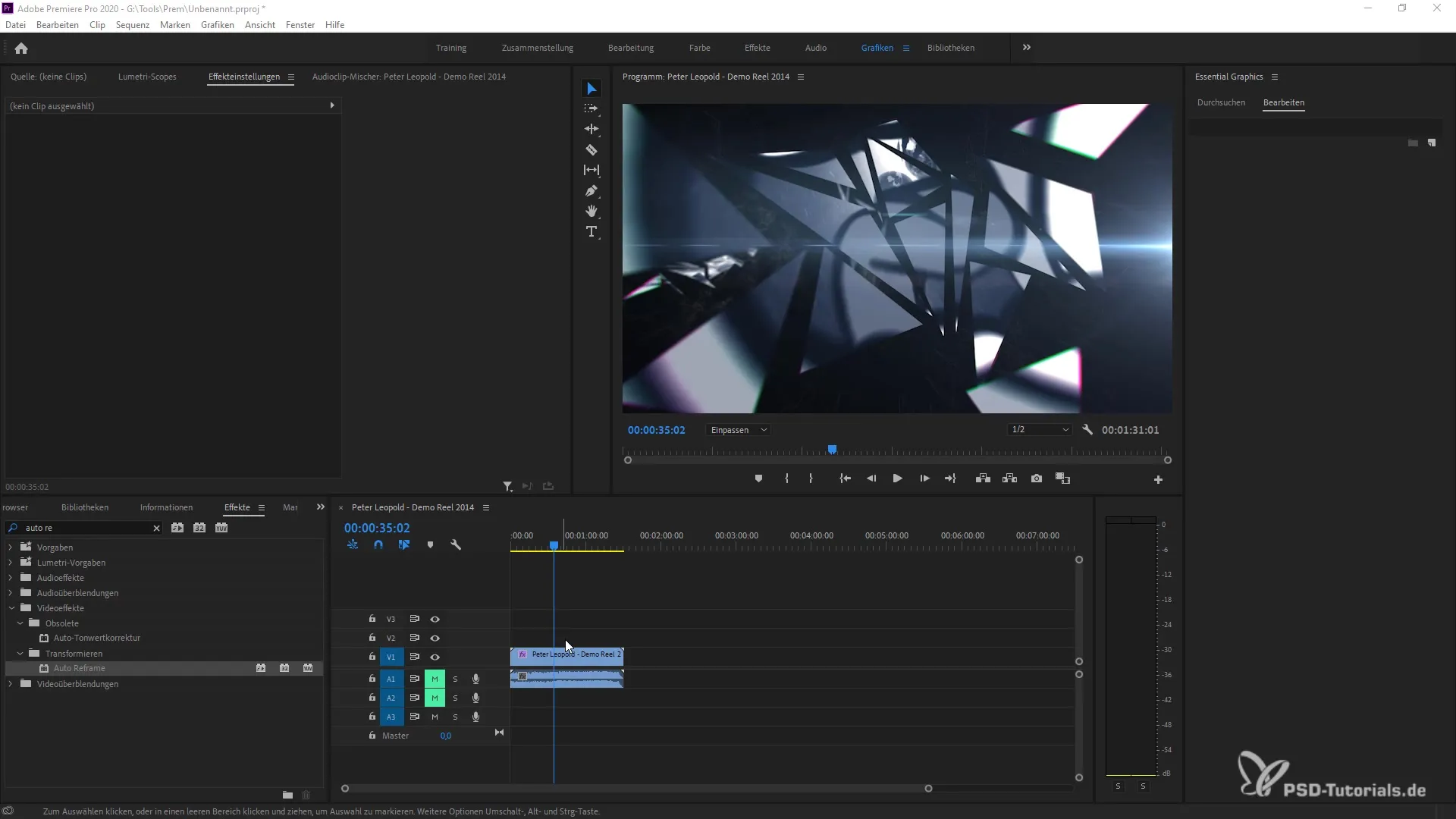
Task: Go to Out point
Action: tap(950, 479)
